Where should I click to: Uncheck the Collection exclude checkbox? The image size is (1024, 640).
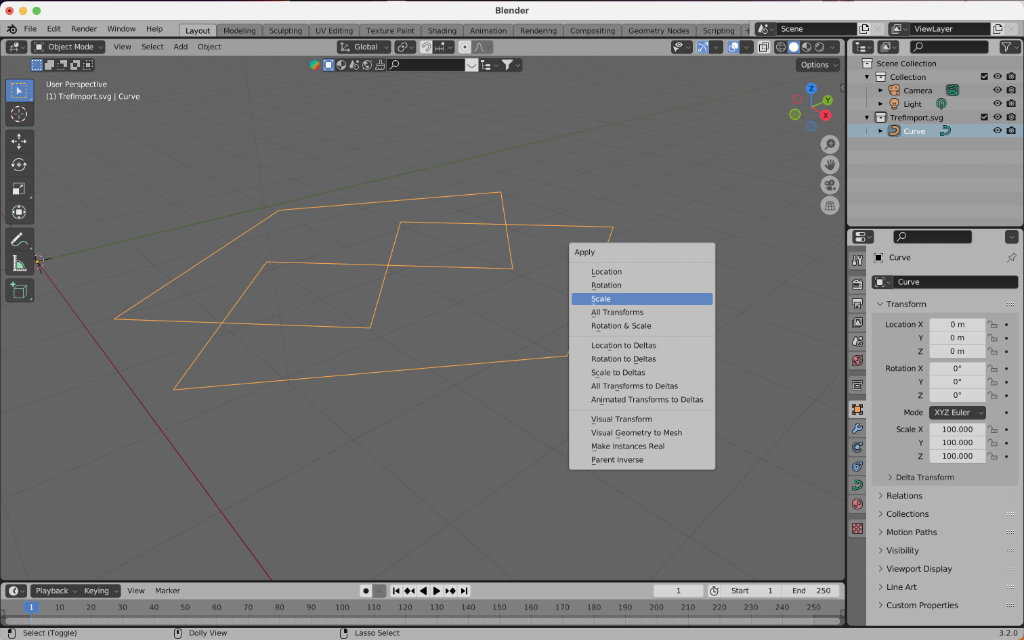984,77
